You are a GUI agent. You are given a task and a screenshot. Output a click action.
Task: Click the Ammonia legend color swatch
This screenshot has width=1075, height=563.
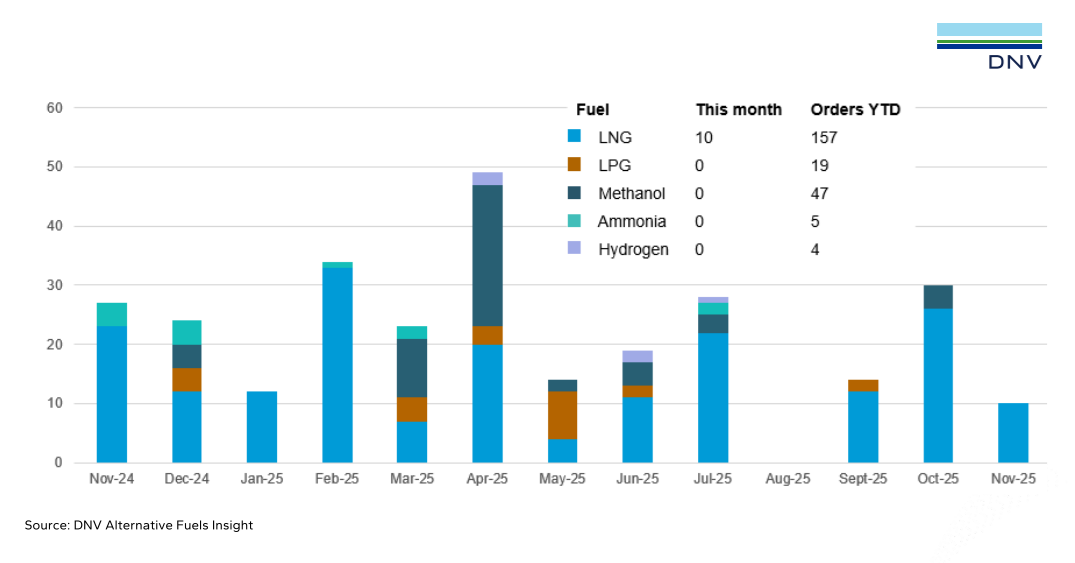(574, 221)
